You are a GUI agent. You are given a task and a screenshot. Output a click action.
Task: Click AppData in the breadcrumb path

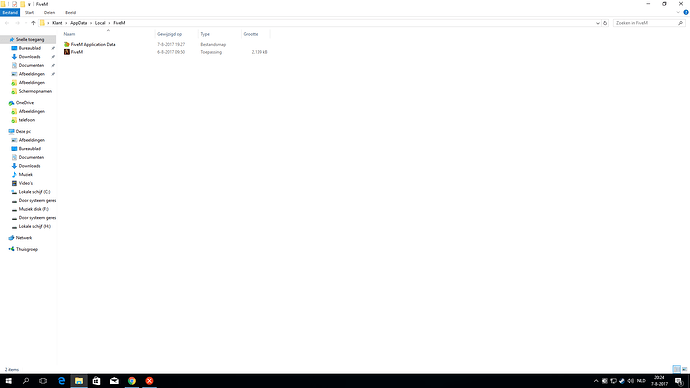(x=79, y=23)
